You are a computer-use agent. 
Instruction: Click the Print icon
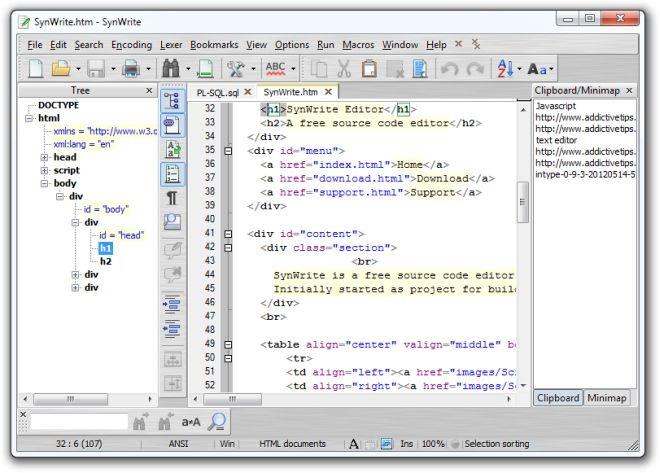[131, 69]
